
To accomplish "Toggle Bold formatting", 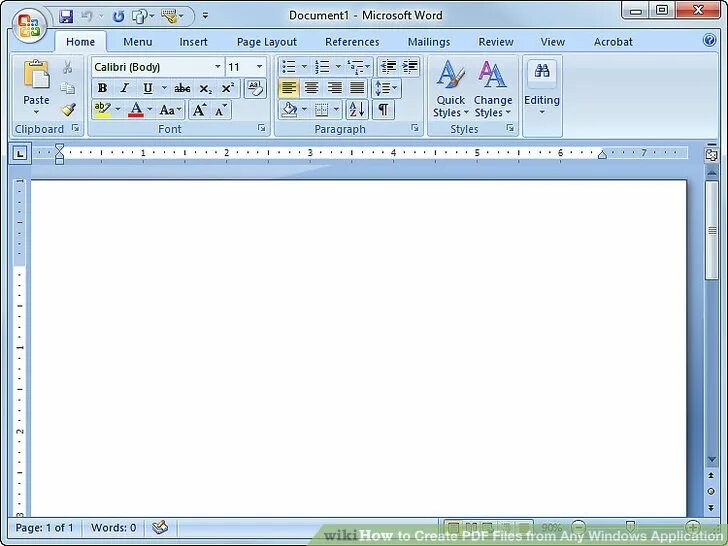I will point(102,88).
